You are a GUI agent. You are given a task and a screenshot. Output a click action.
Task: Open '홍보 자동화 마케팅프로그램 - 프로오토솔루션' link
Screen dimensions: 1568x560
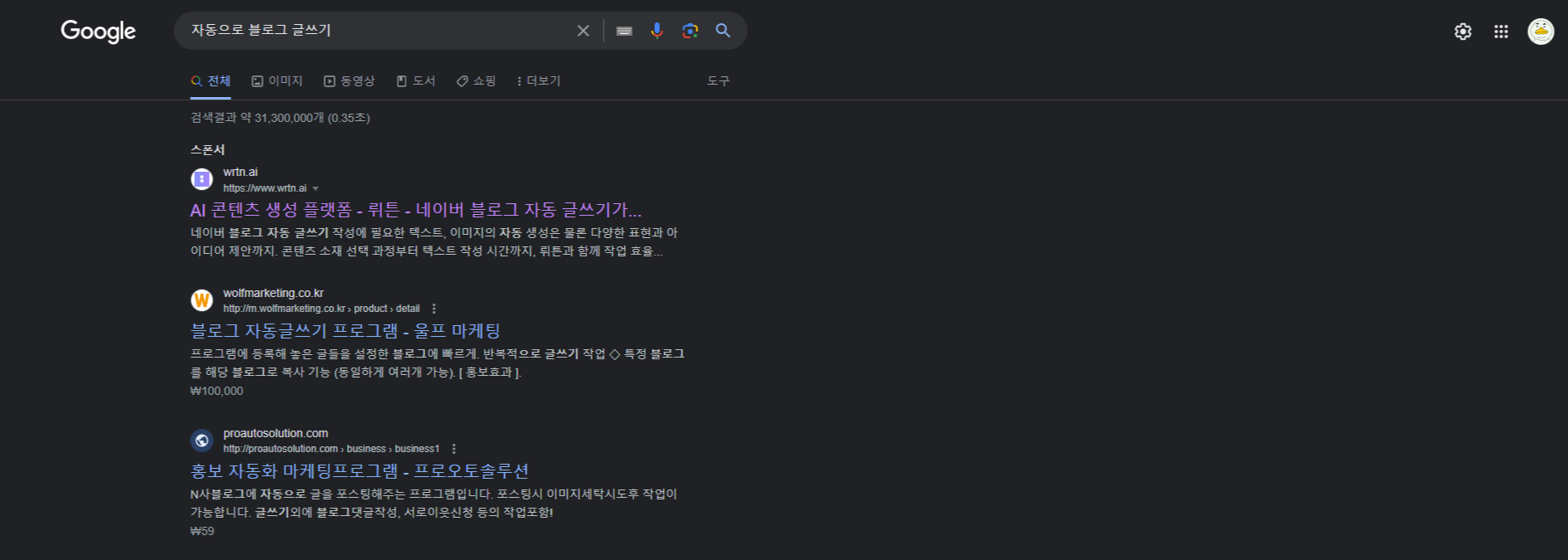pos(359,471)
